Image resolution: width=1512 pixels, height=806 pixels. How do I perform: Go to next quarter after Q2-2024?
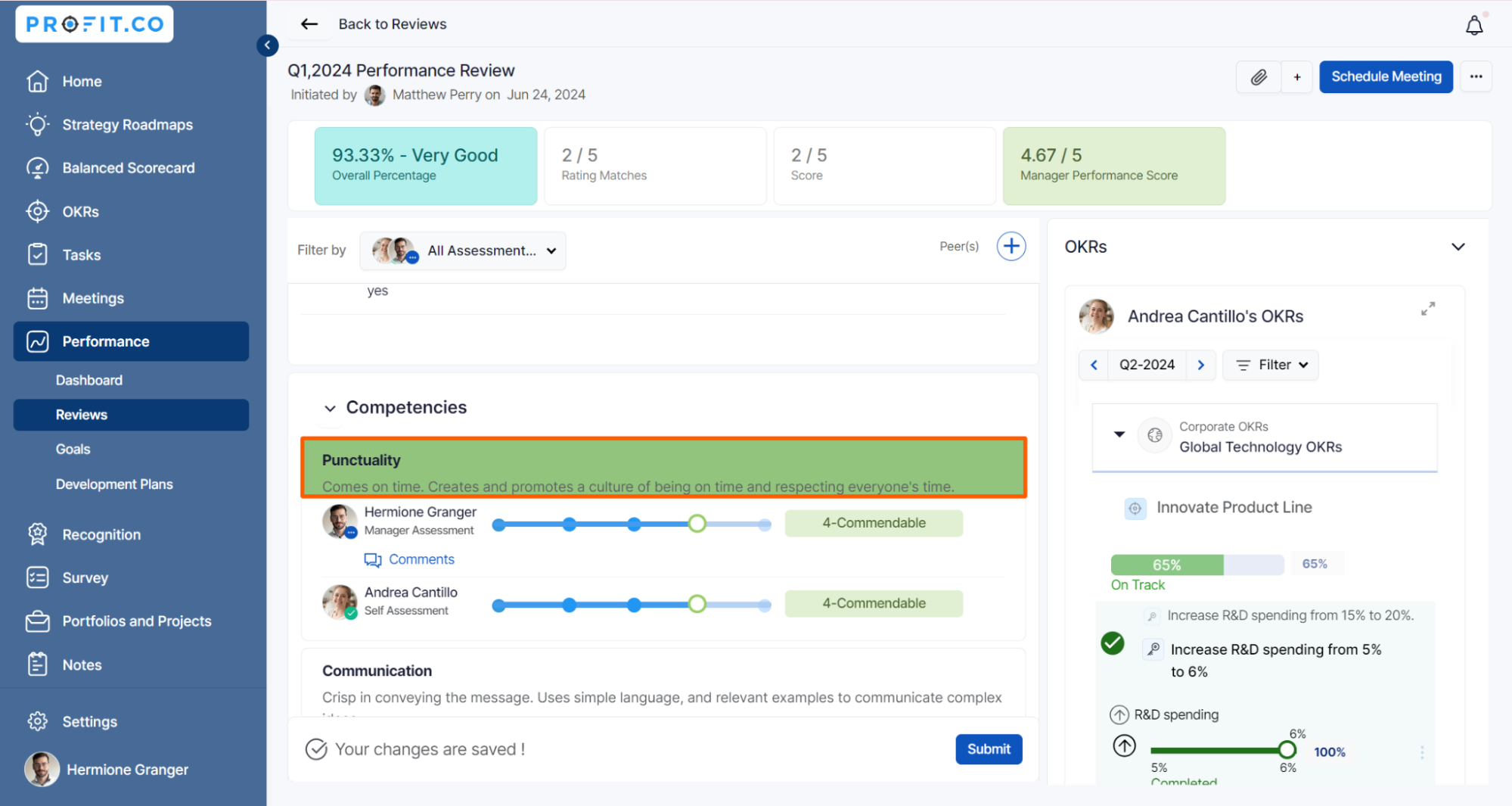click(x=1200, y=365)
